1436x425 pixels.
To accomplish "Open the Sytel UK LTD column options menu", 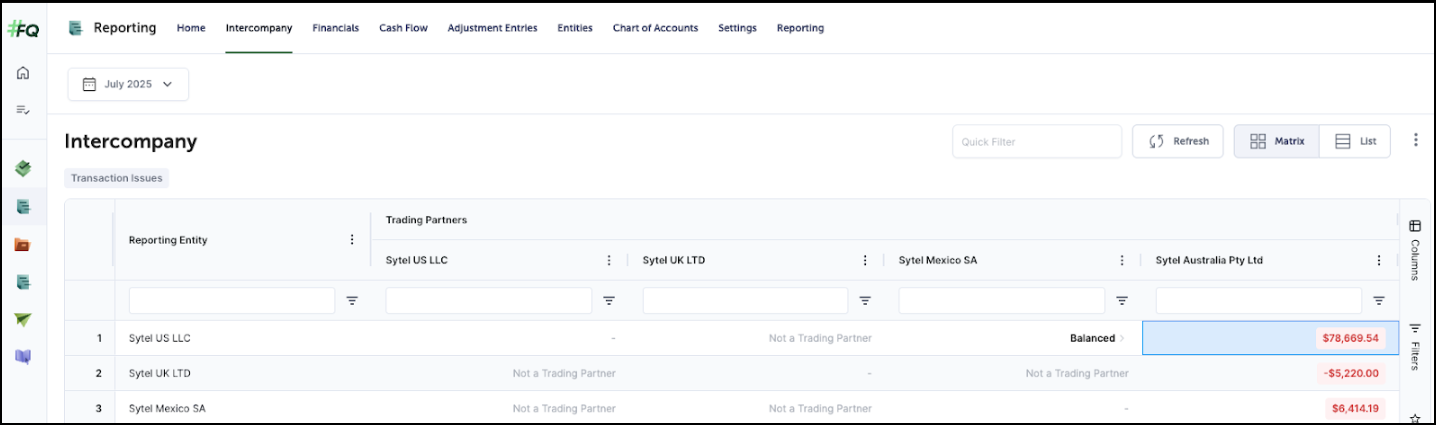I will click(865, 260).
